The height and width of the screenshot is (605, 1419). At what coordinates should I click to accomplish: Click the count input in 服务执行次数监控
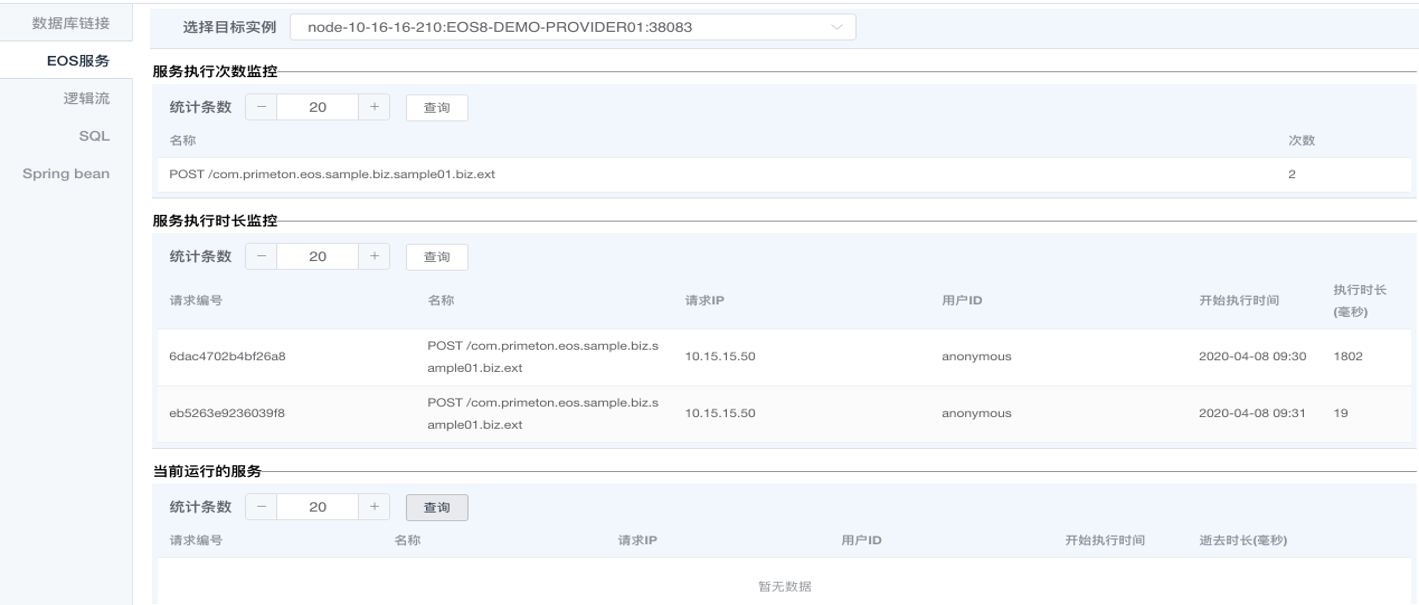[x=317, y=108]
